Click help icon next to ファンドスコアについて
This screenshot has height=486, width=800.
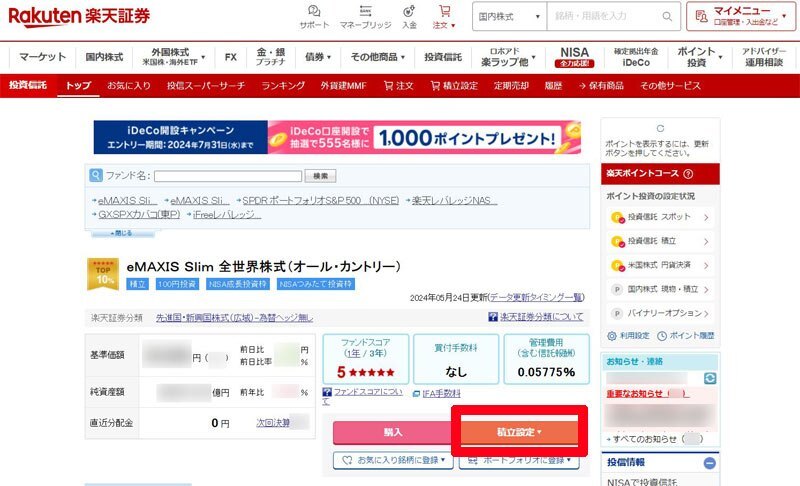pyautogui.click(x=327, y=392)
